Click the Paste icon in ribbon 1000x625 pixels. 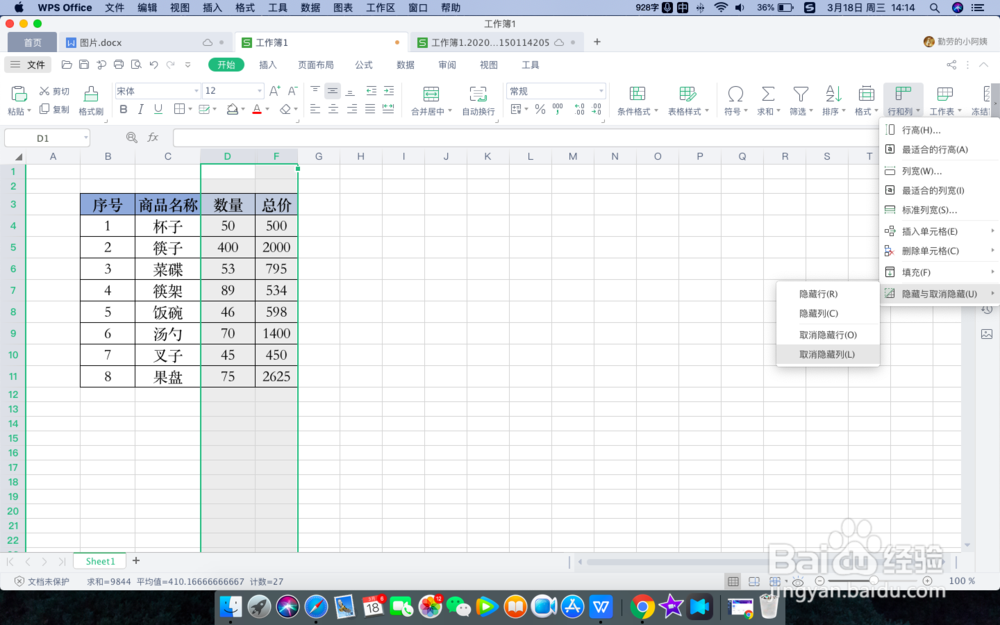point(18,93)
